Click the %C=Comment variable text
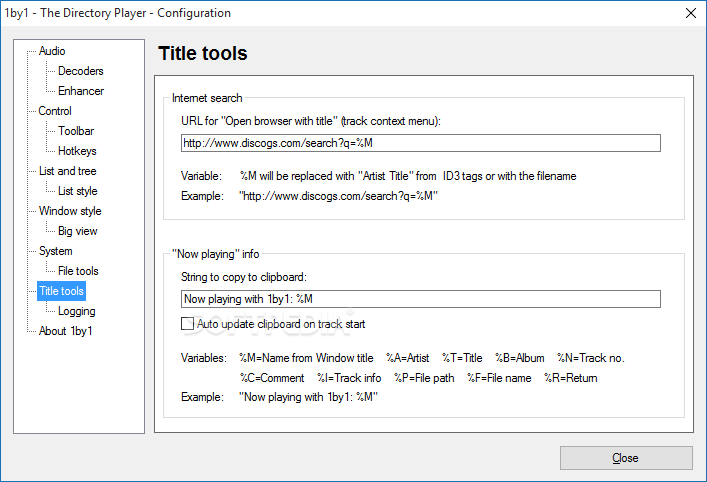This screenshot has width=707, height=482. 272,378
